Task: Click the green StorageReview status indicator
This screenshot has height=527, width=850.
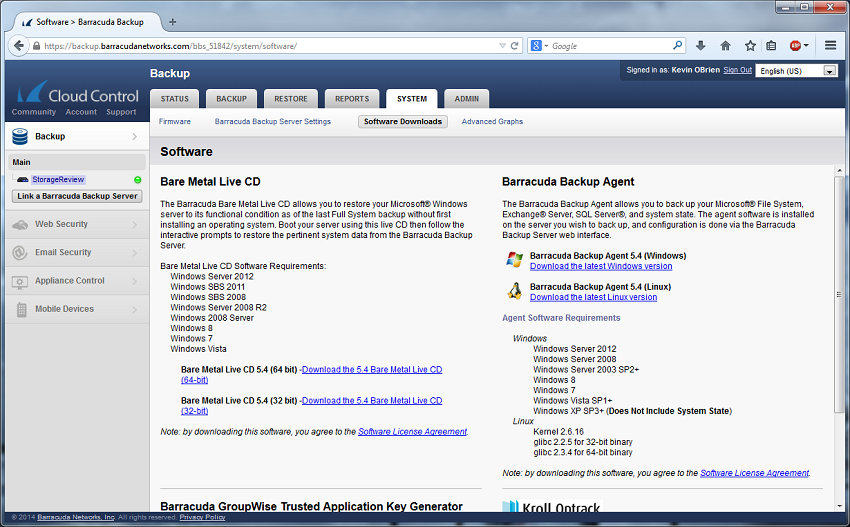Action: [x=138, y=179]
